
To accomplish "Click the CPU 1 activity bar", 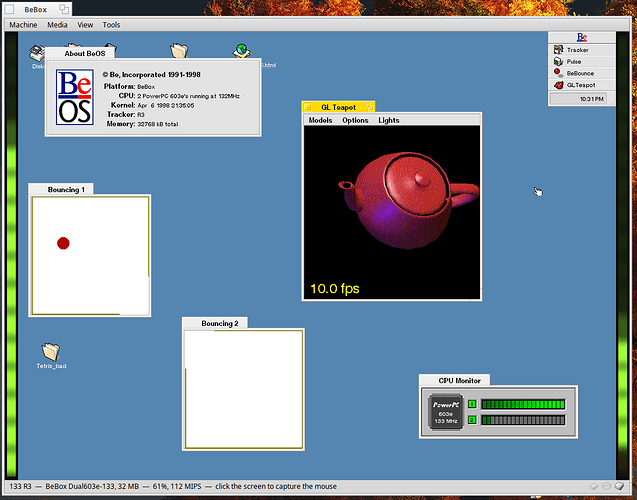I will click(523, 404).
